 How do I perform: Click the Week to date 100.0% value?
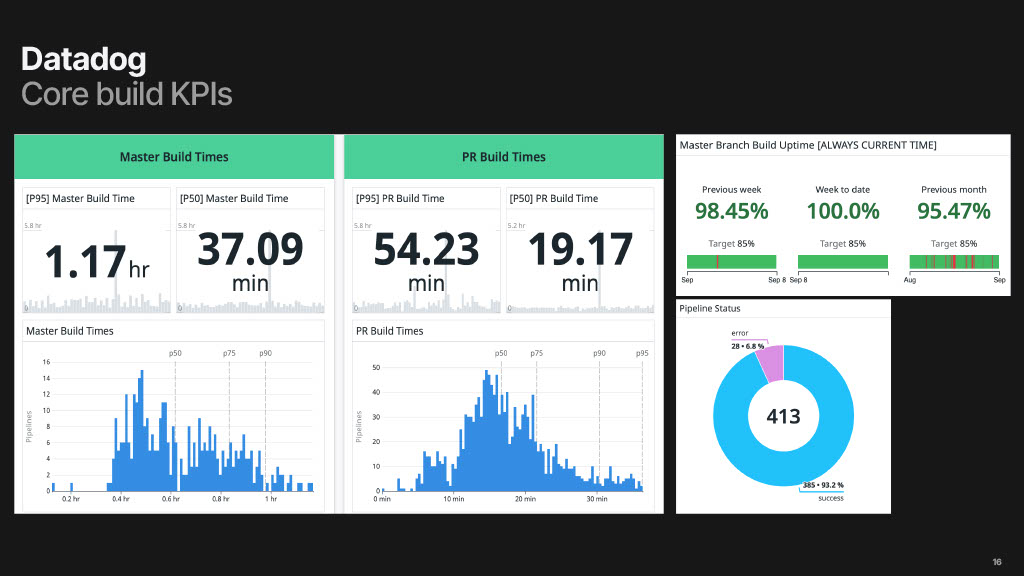point(843,211)
